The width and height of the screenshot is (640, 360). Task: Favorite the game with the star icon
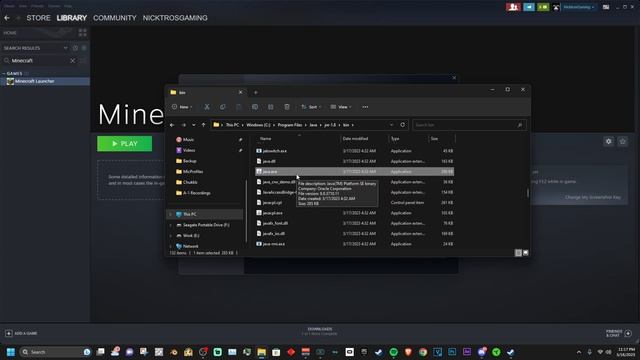(x=622, y=141)
